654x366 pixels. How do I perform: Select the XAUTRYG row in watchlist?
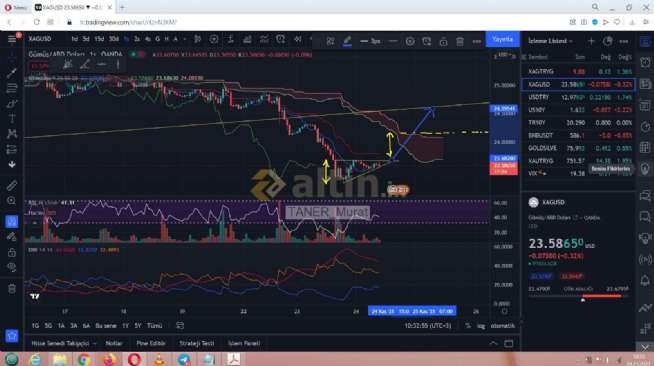[579, 161]
